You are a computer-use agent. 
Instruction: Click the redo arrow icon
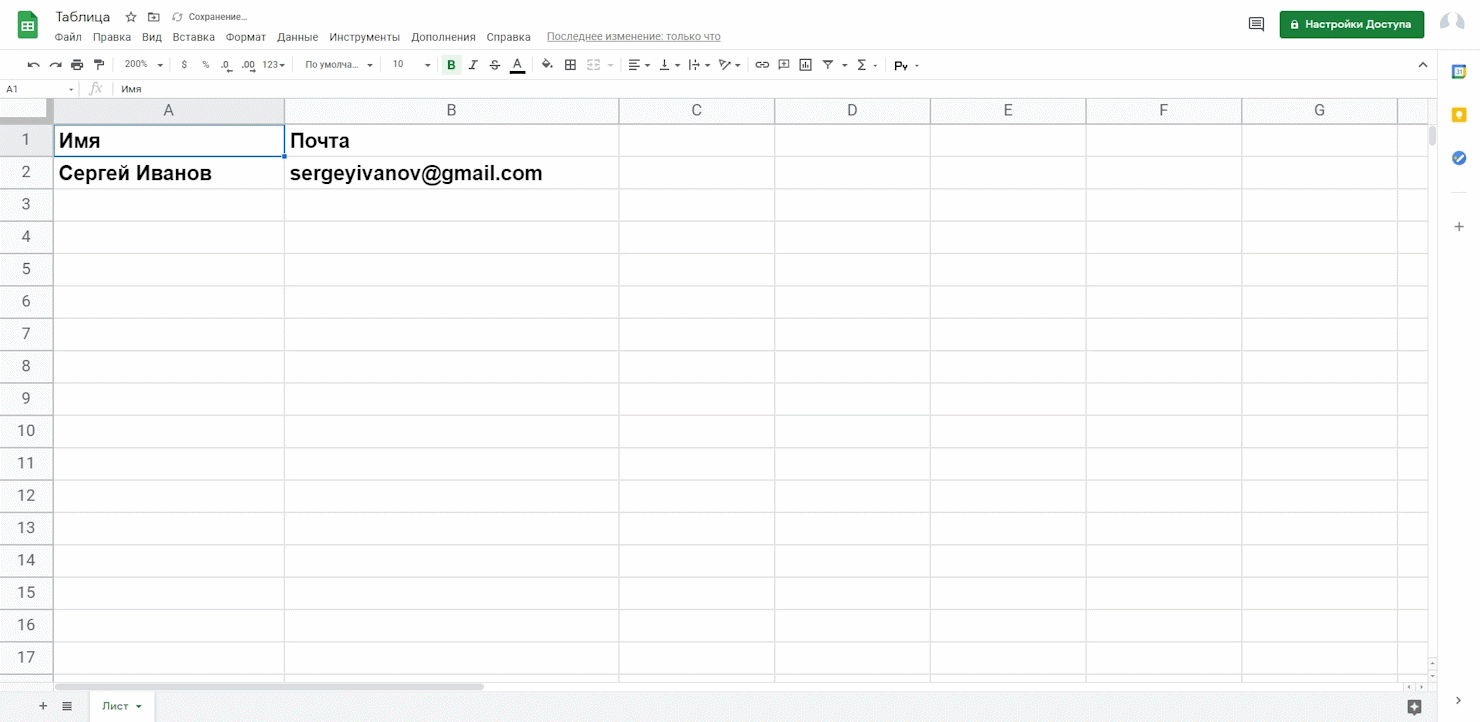tap(55, 65)
